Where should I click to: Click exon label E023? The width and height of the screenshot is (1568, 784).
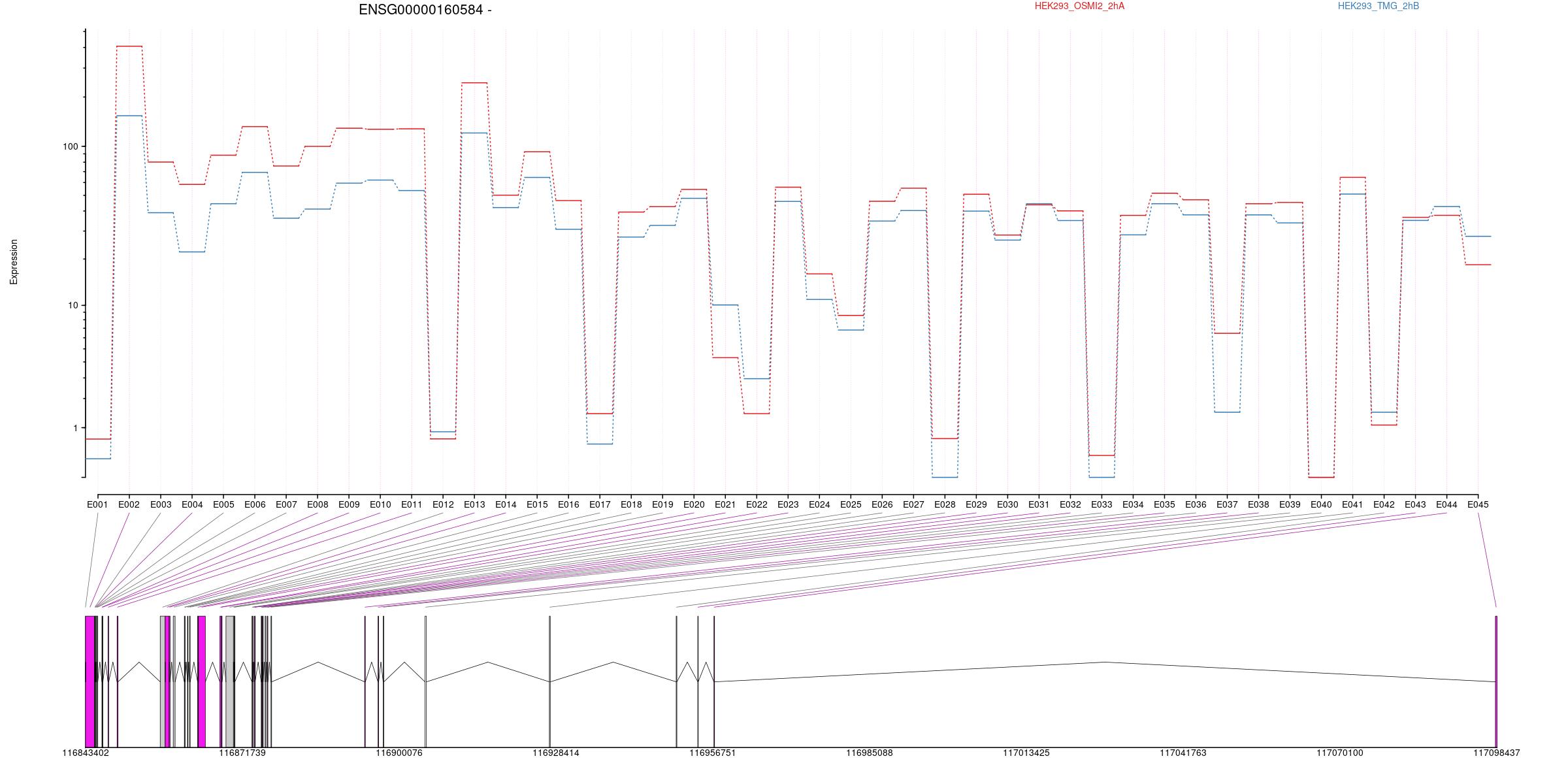(788, 504)
